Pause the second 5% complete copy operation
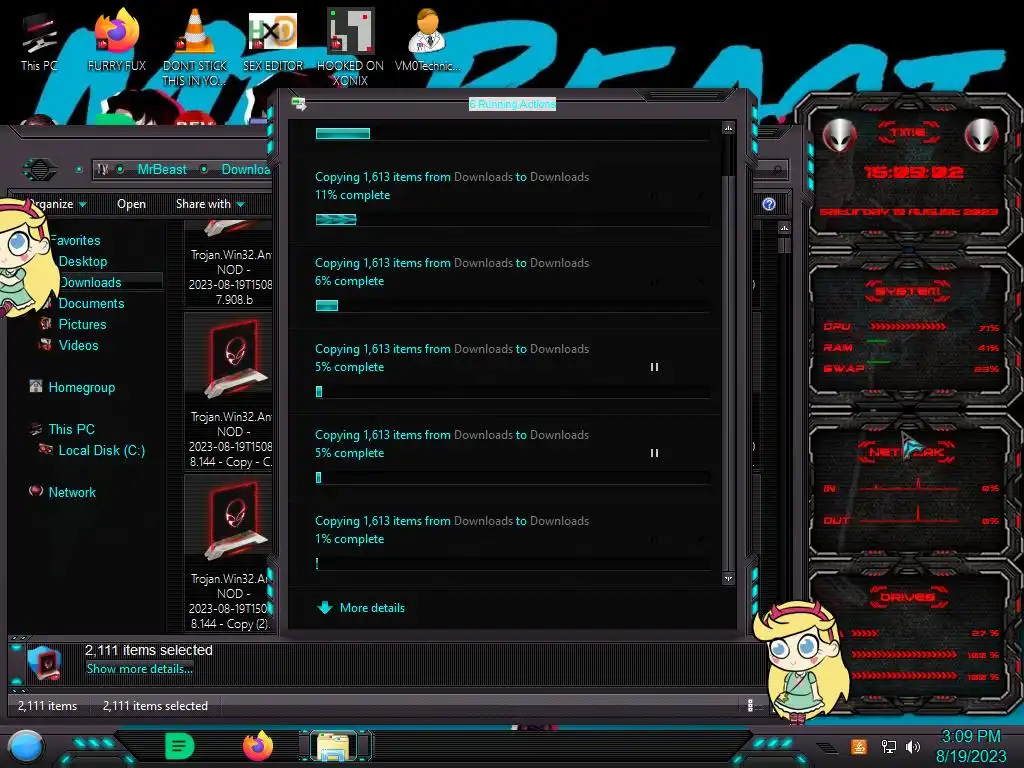The height and width of the screenshot is (768, 1024). (654, 453)
